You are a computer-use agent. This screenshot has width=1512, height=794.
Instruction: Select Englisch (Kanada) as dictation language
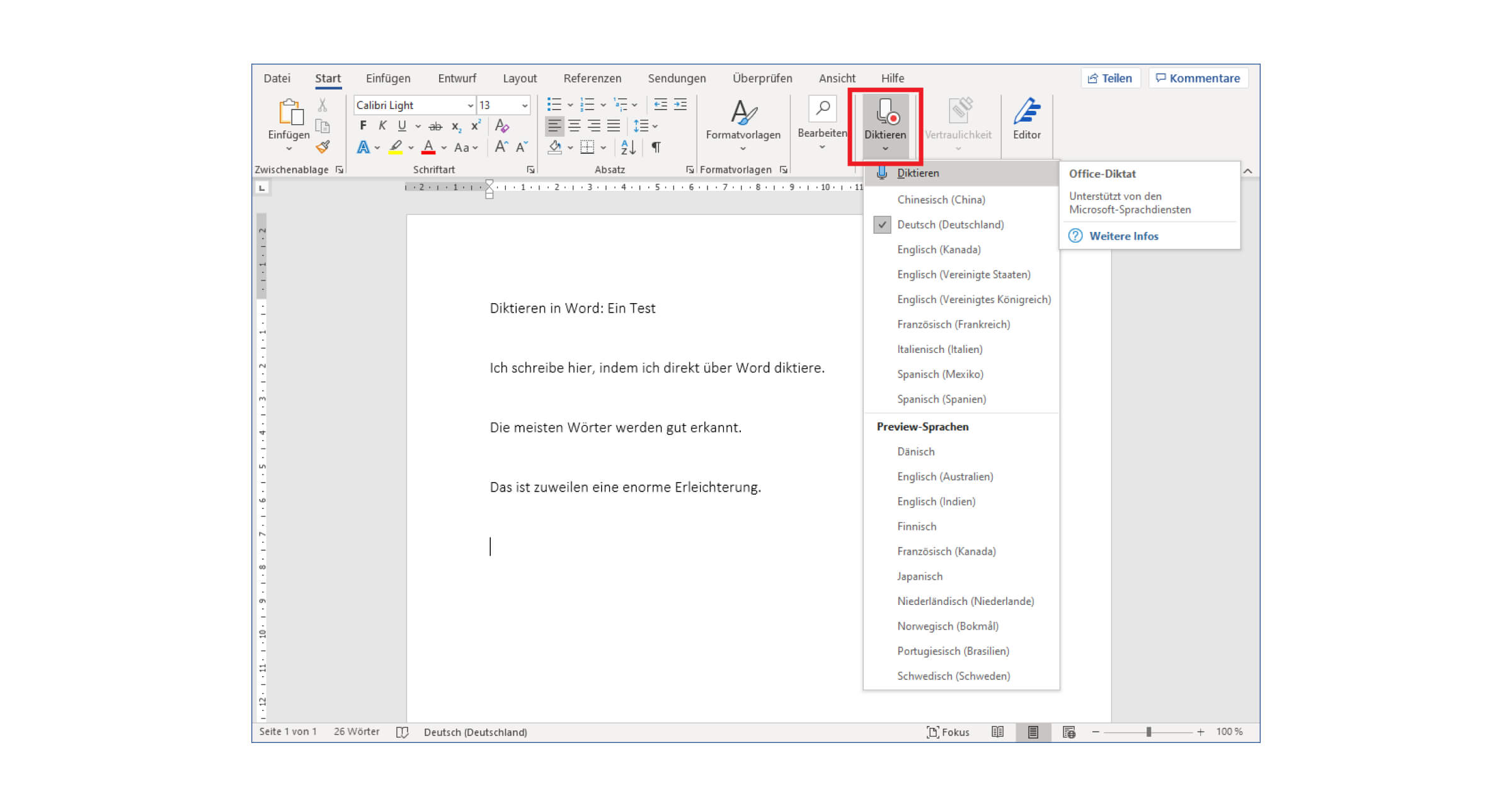938,250
